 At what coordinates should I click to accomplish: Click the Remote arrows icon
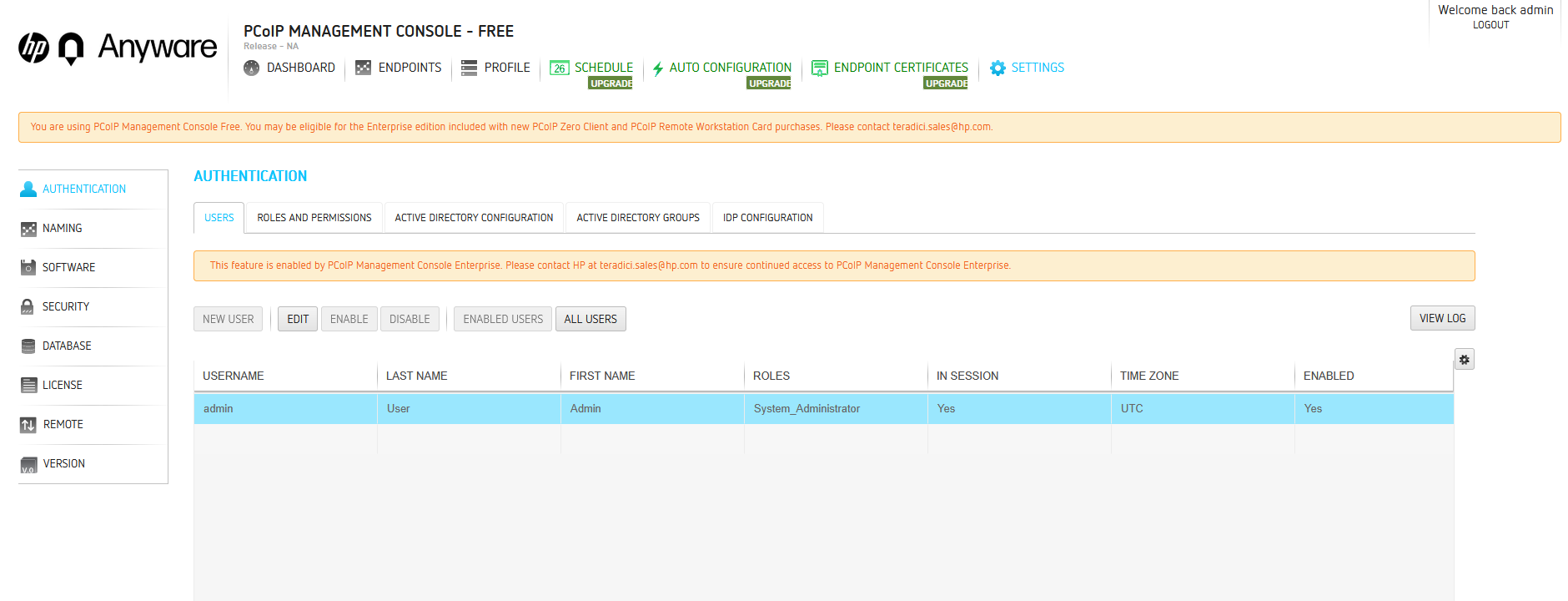28,425
